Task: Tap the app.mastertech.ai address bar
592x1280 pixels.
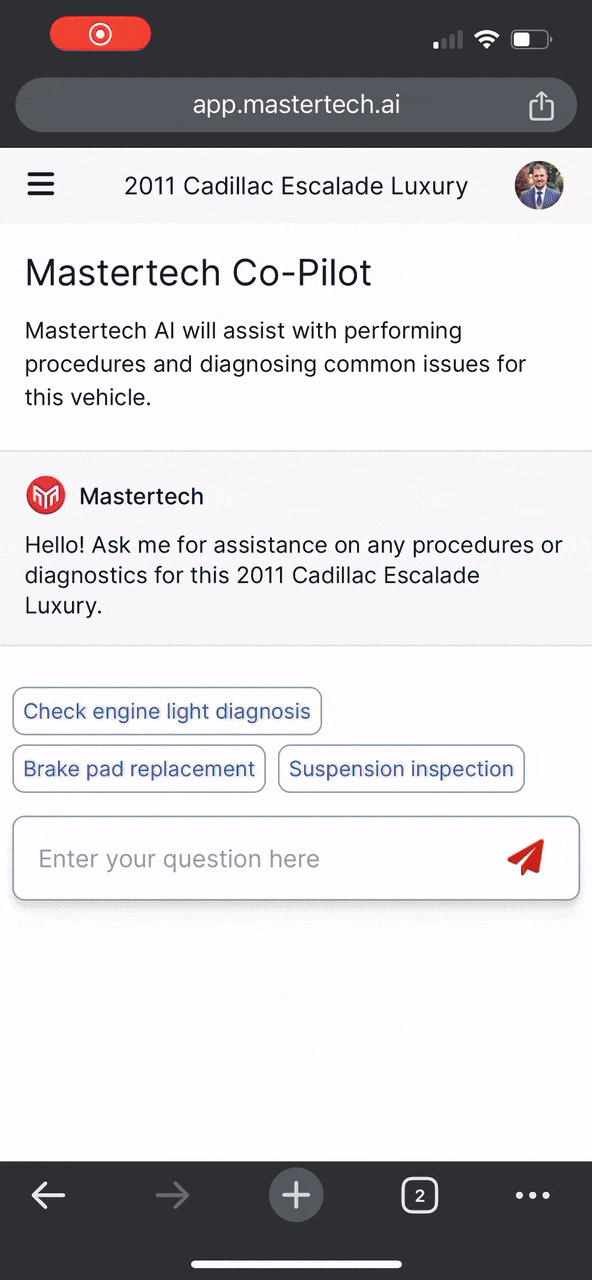Action: click(296, 105)
